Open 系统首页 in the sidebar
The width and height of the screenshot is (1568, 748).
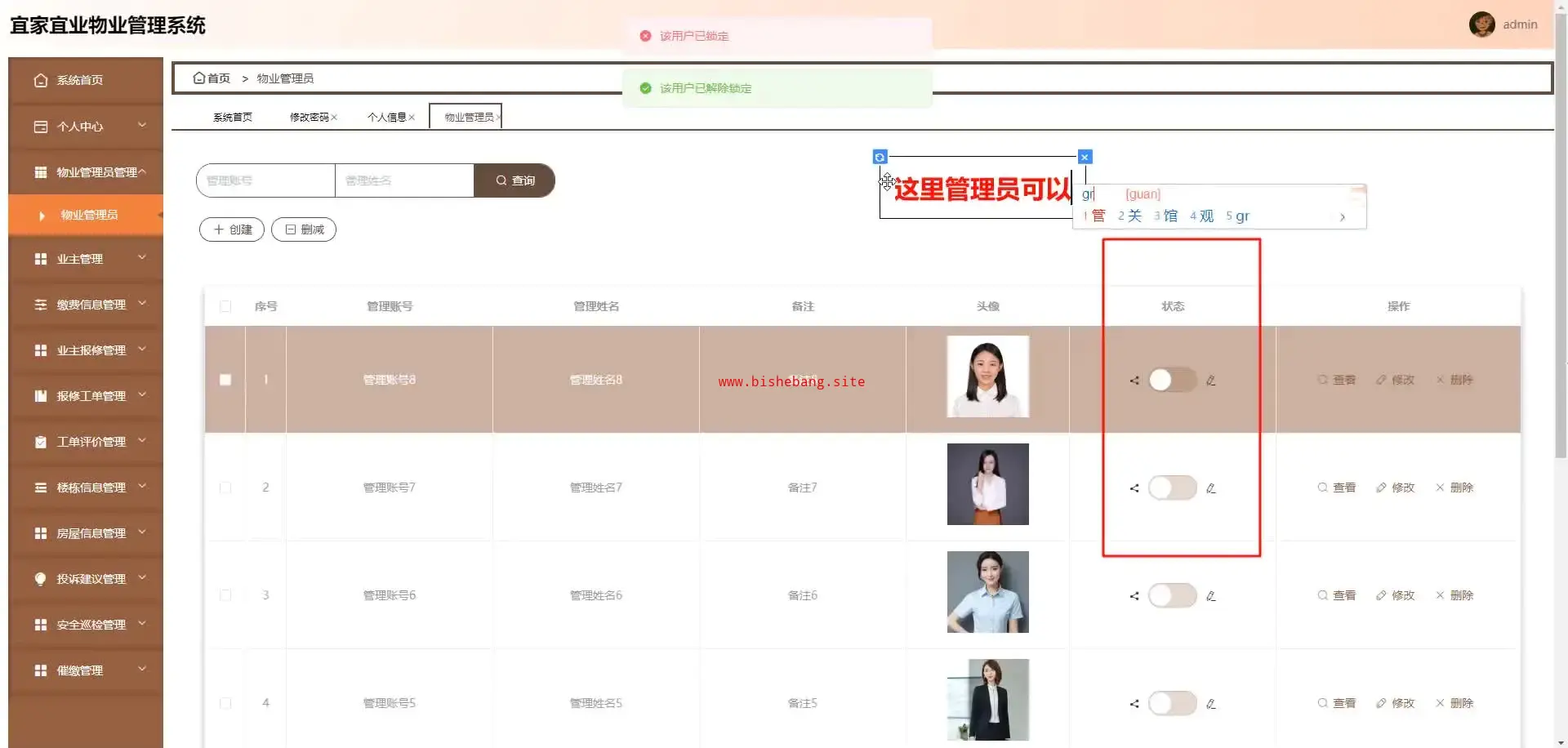pyautogui.click(x=79, y=80)
